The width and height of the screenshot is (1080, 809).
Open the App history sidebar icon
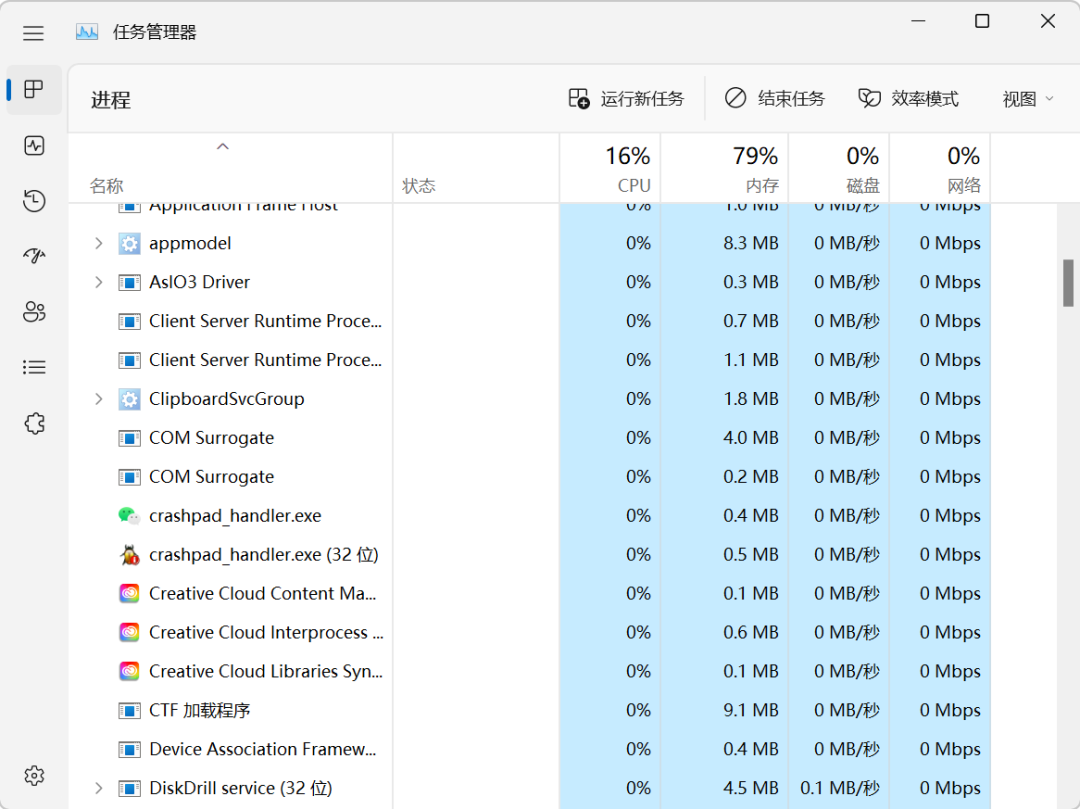(x=34, y=200)
